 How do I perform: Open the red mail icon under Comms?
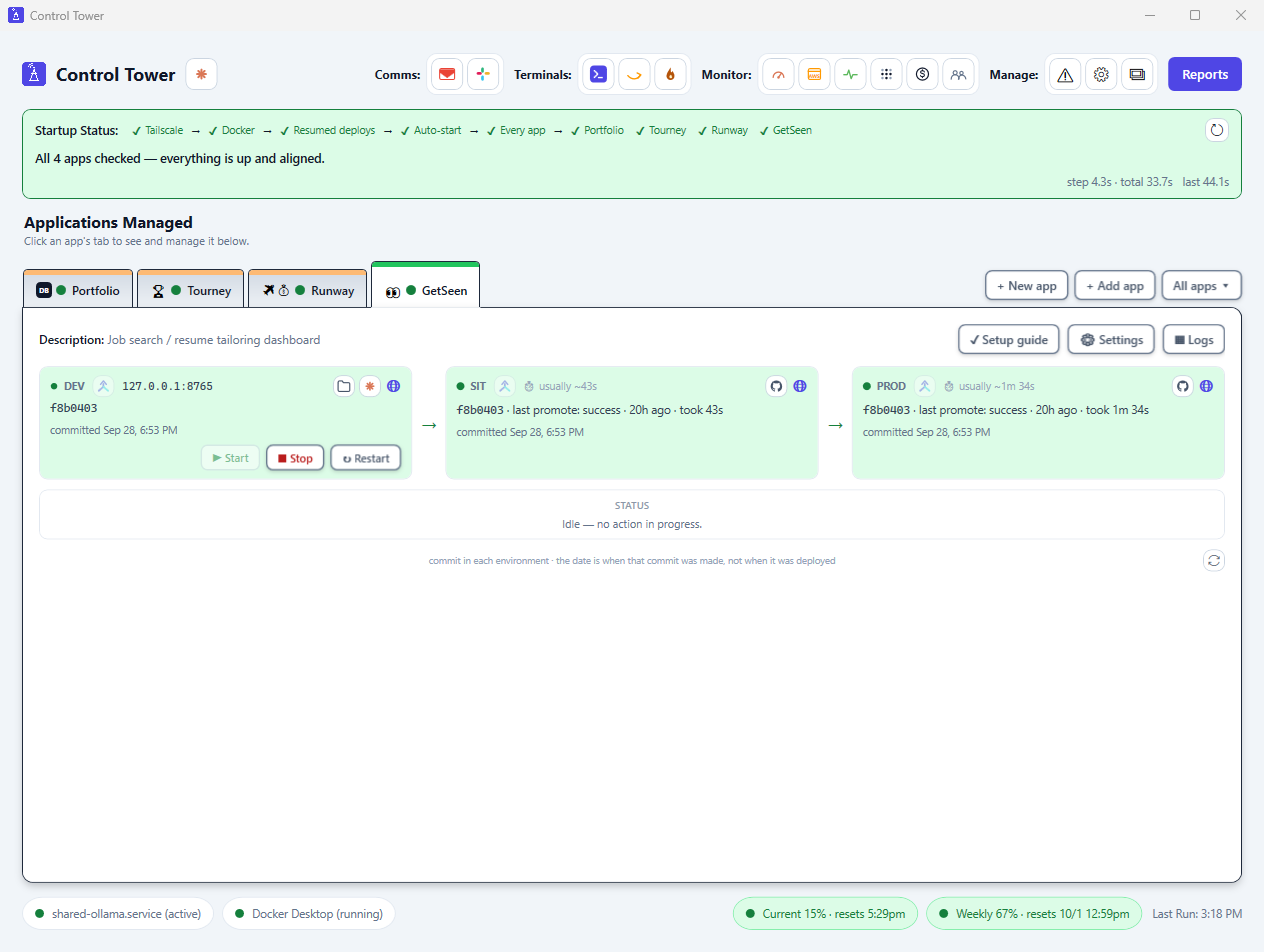[447, 74]
